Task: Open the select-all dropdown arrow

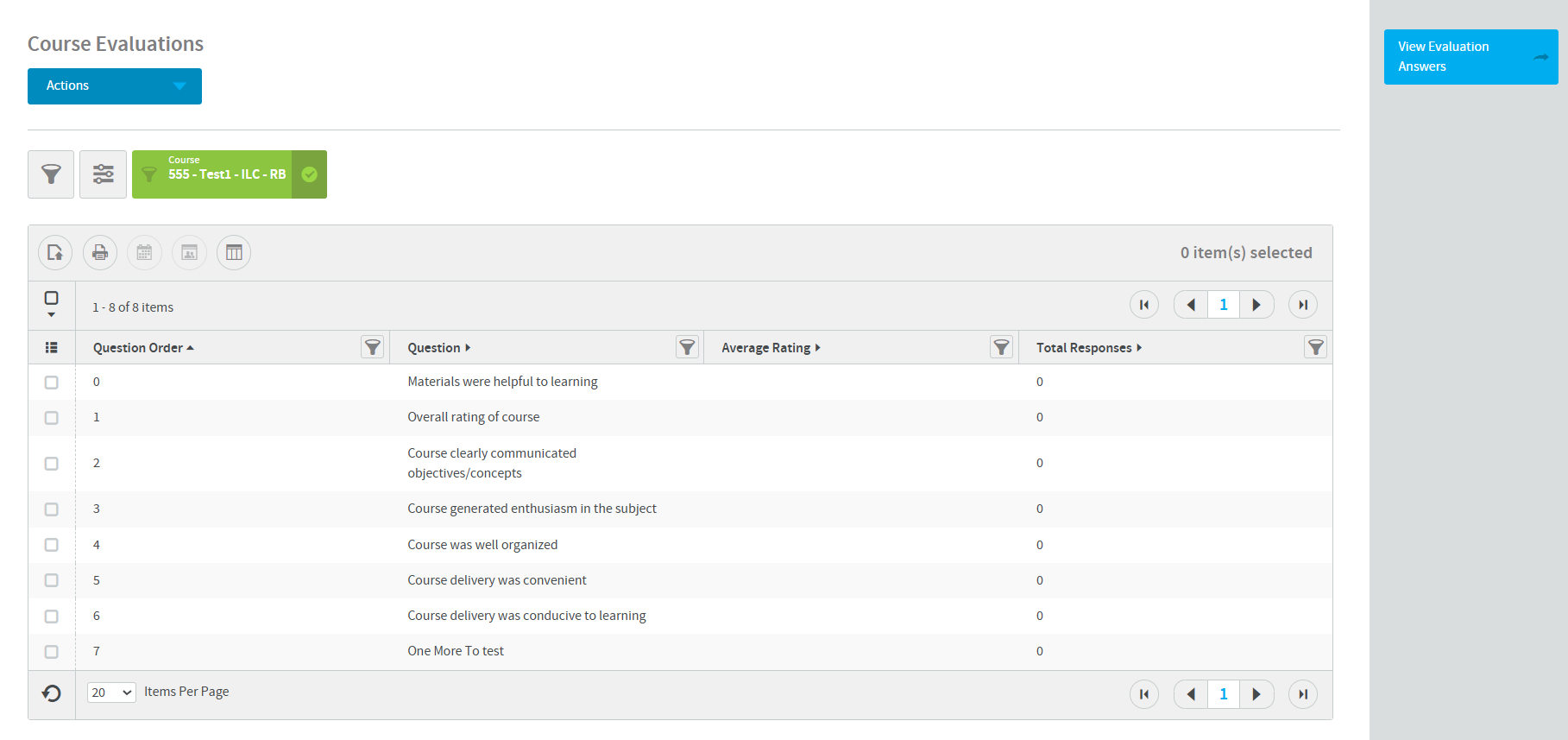Action: (x=52, y=315)
